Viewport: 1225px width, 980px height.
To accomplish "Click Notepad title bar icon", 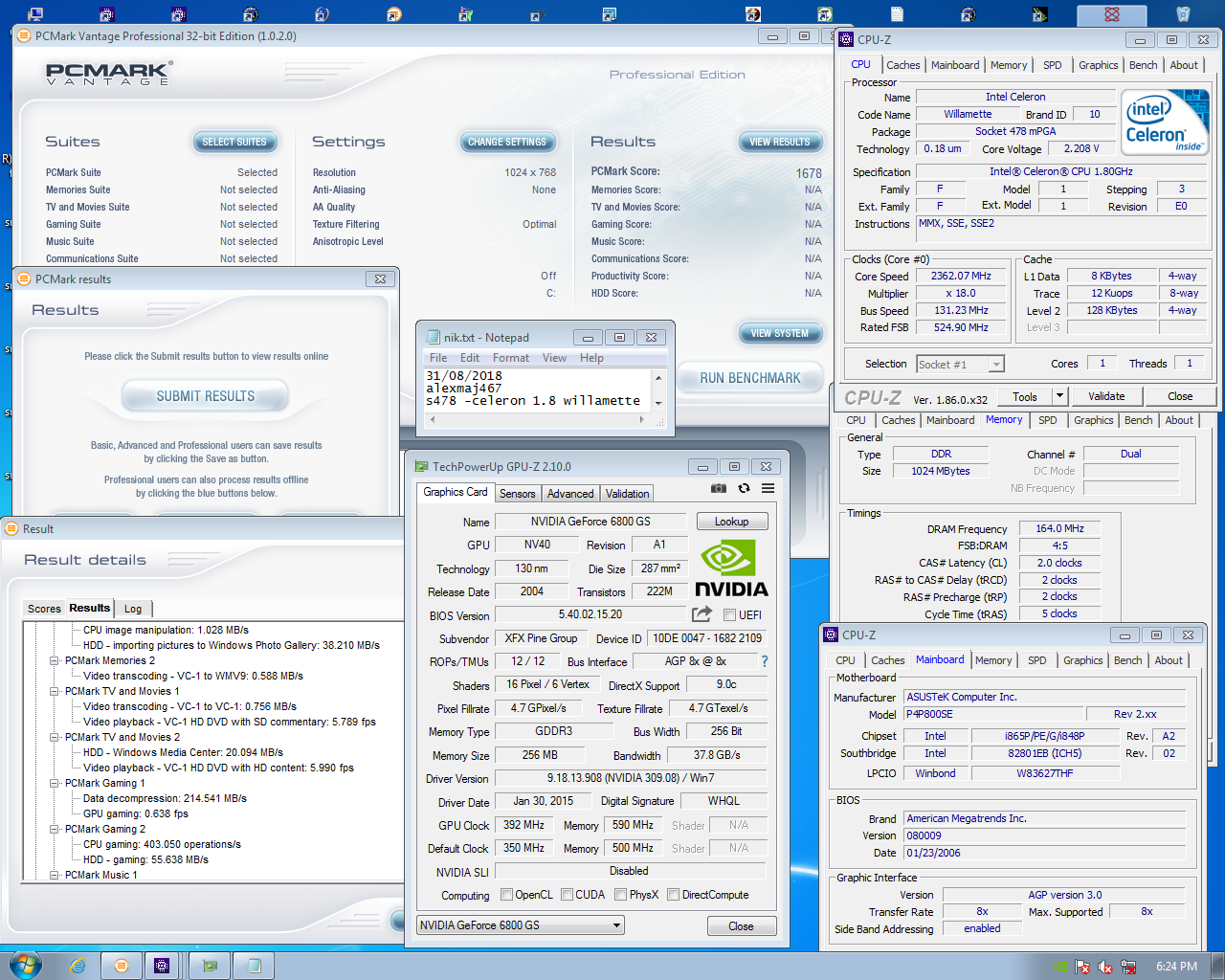I will click(434, 337).
